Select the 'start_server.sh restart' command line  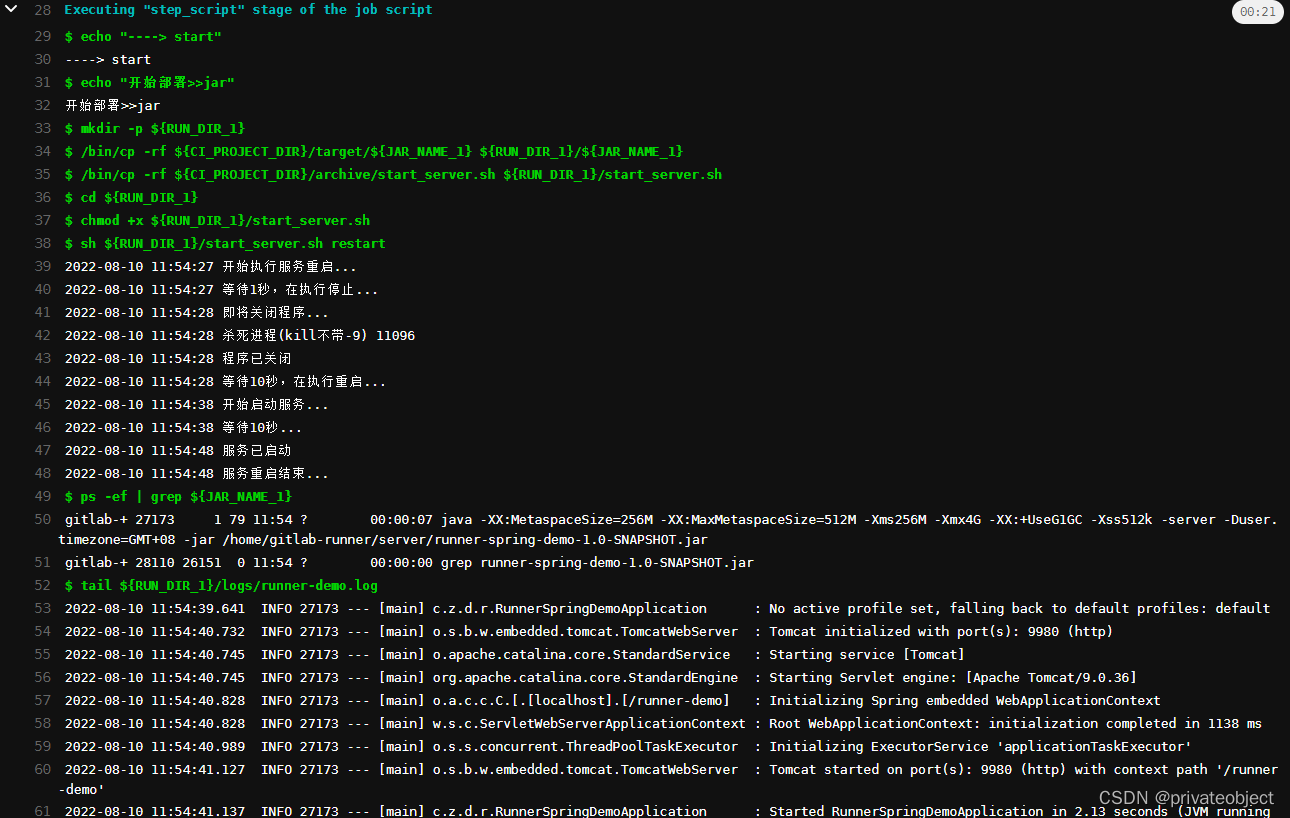point(225,243)
